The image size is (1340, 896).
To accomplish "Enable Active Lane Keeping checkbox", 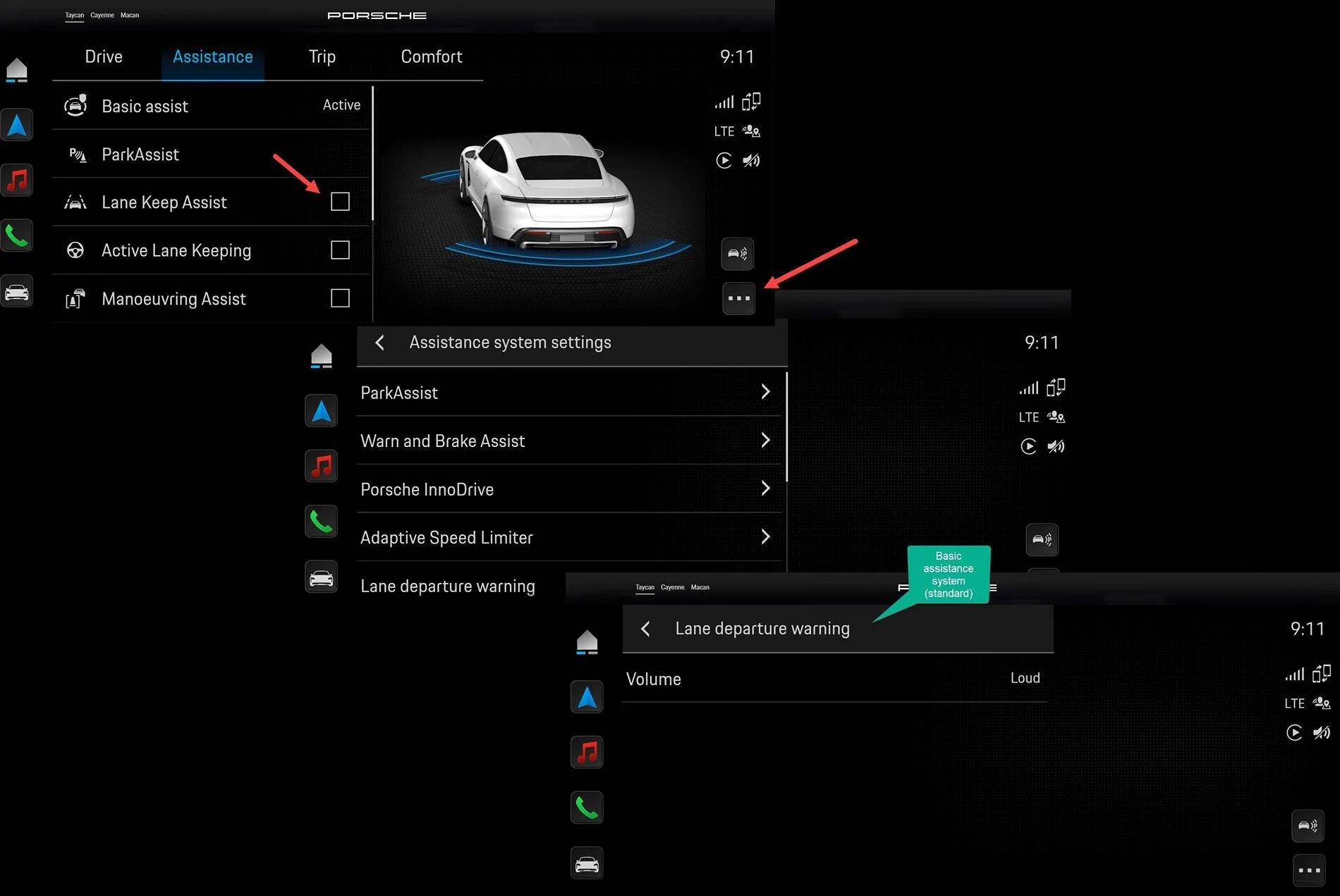I will point(340,250).
